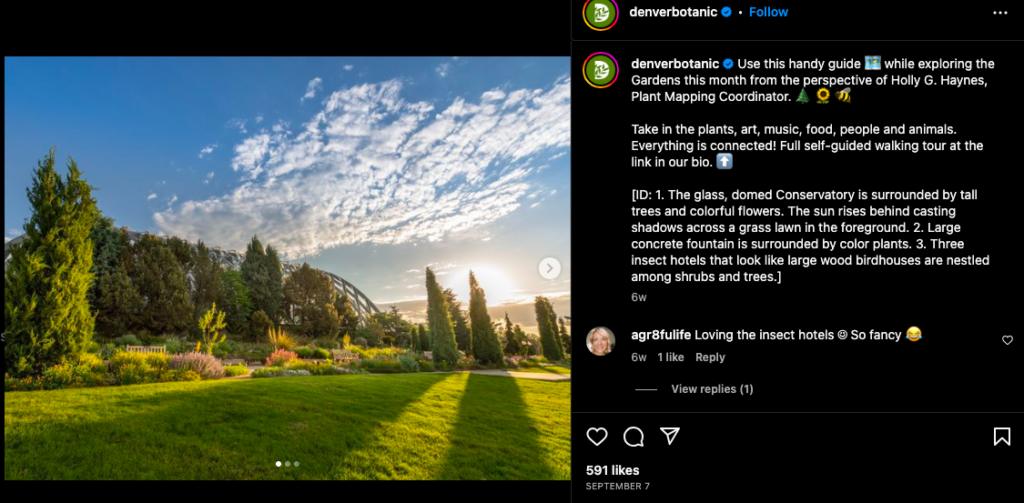This screenshot has height=503, width=1024.
Task: View who liked via 591 likes
Action: click(612, 470)
